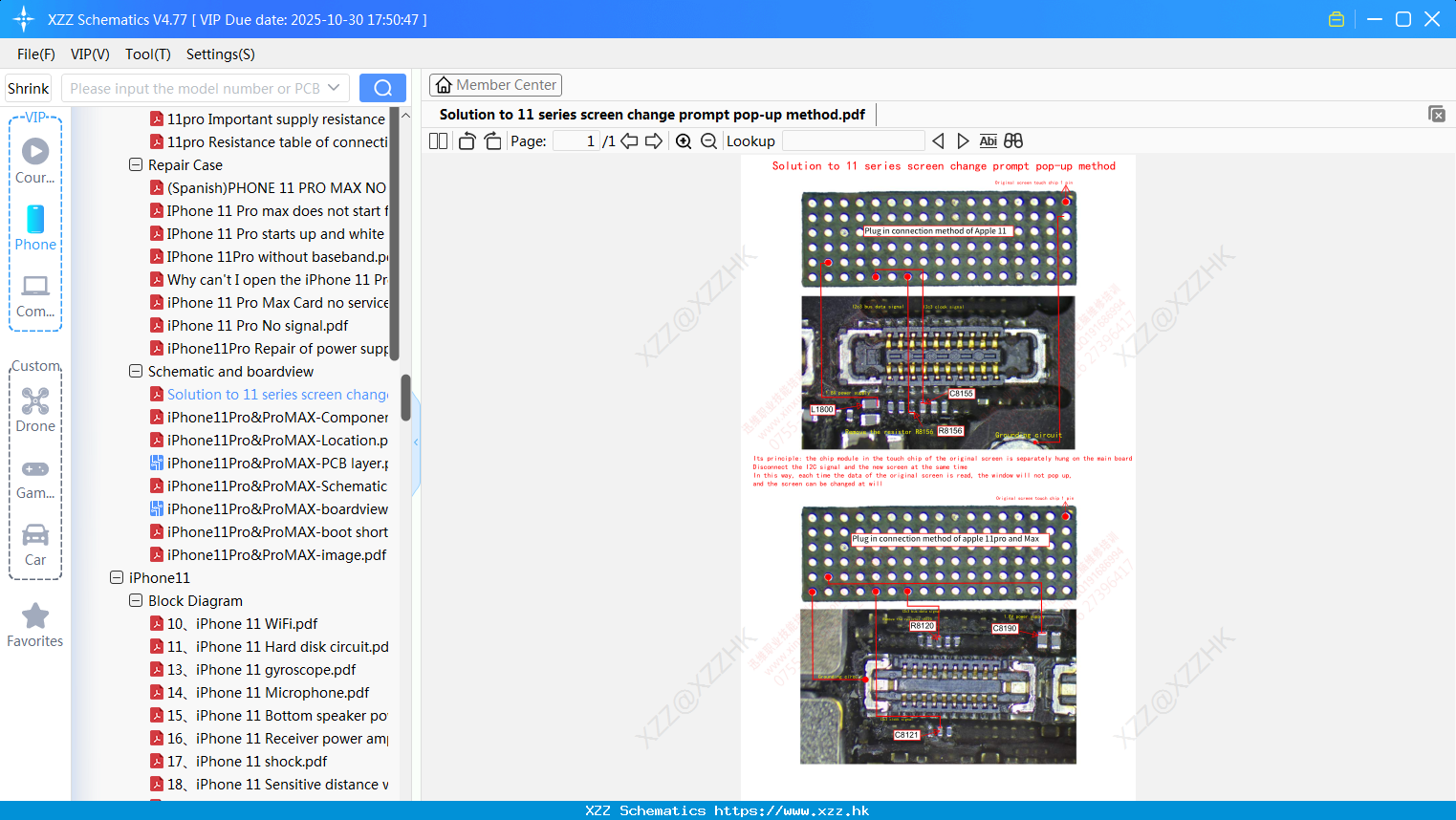Open model number dropdown arrow

(334, 88)
